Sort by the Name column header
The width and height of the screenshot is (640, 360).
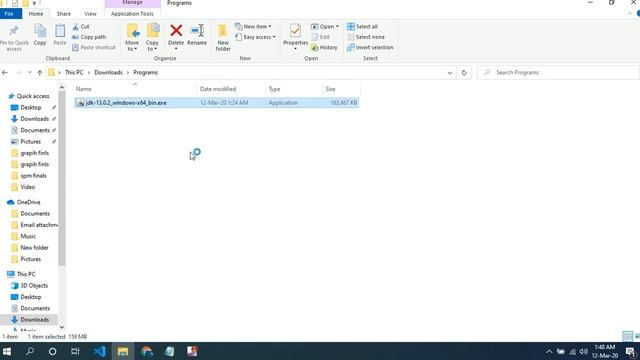tap(135, 89)
